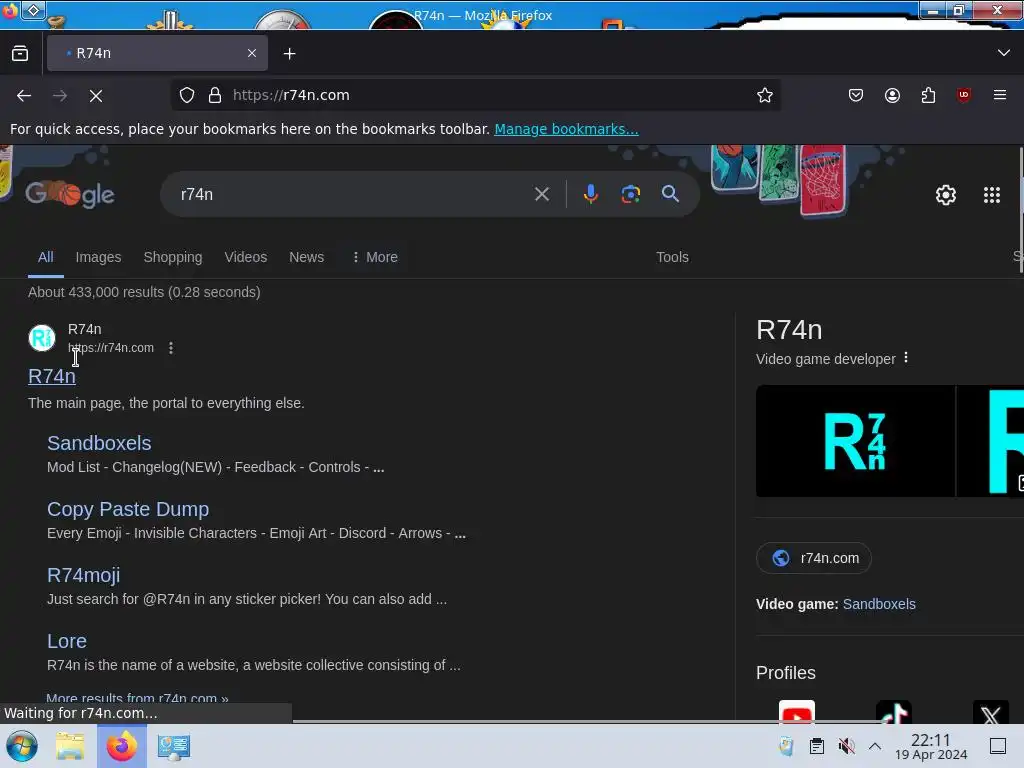Screen dimensions: 1024x768
Task: Open uBlock Origin extension icon
Action: (964, 95)
